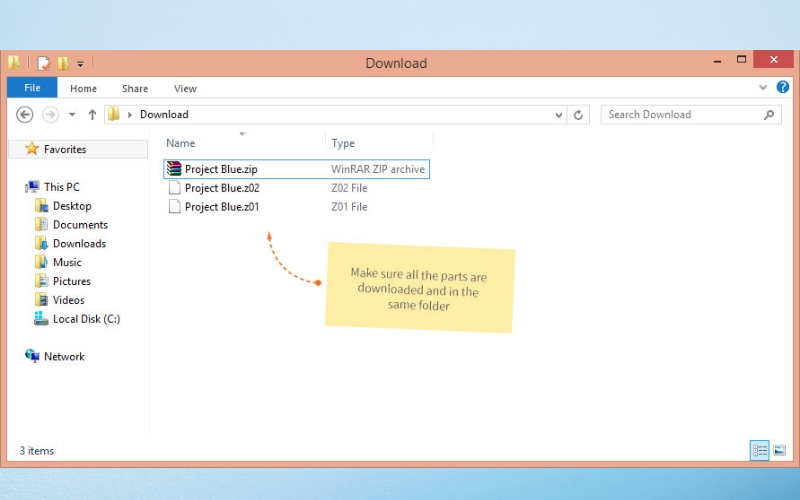Image resolution: width=800 pixels, height=500 pixels.
Task: Switch to the View ribbon tab
Action: coord(185,89)
